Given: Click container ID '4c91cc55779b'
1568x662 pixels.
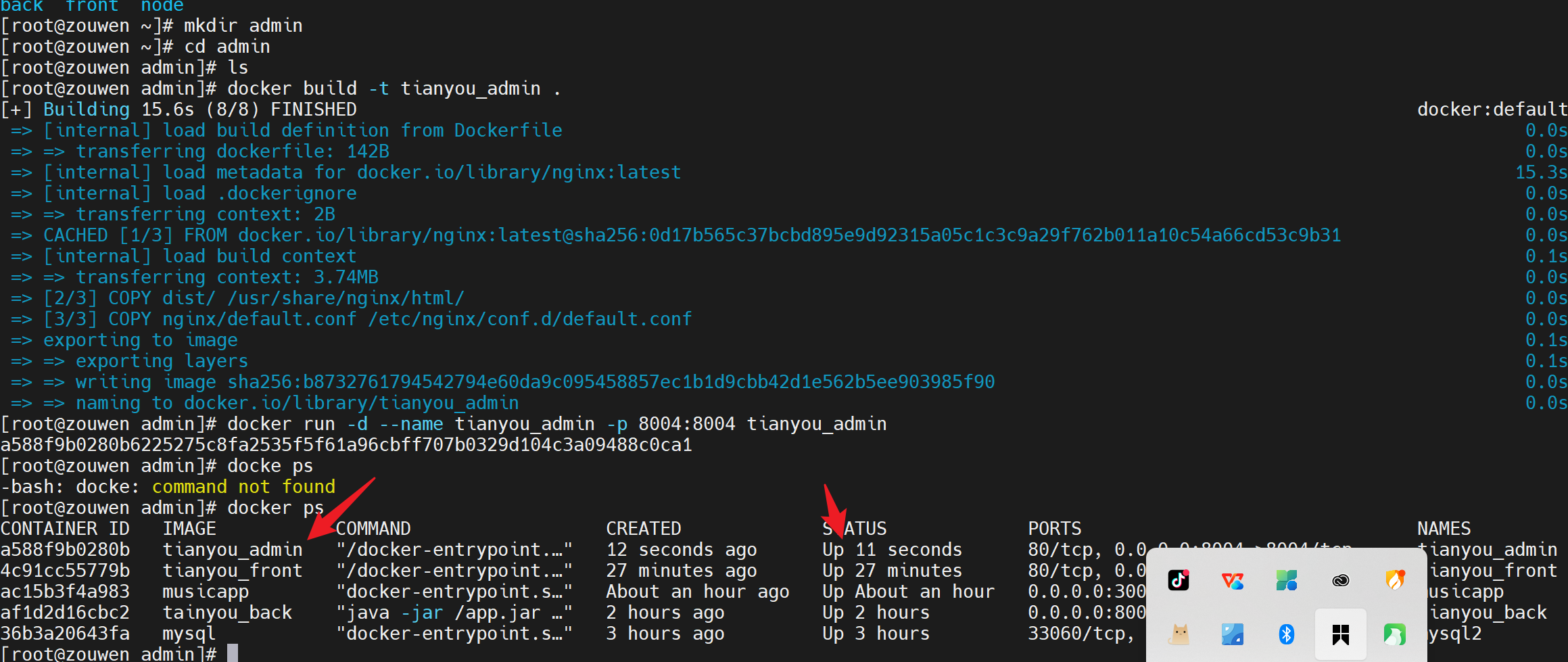Looking at the screenshot, I should tap(65, 571).
